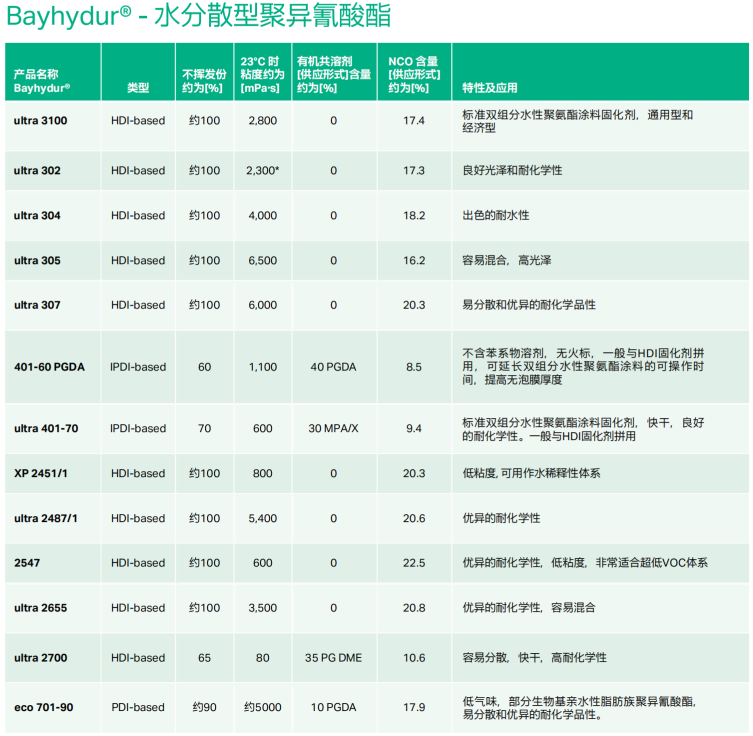Click the IPDI-based type in ultra 401-70 row
753x736 pixels.
(x=138, y=429)
